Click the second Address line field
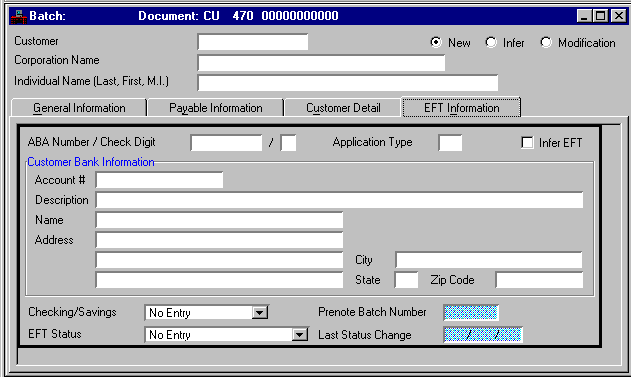 [x=219, y=260]
